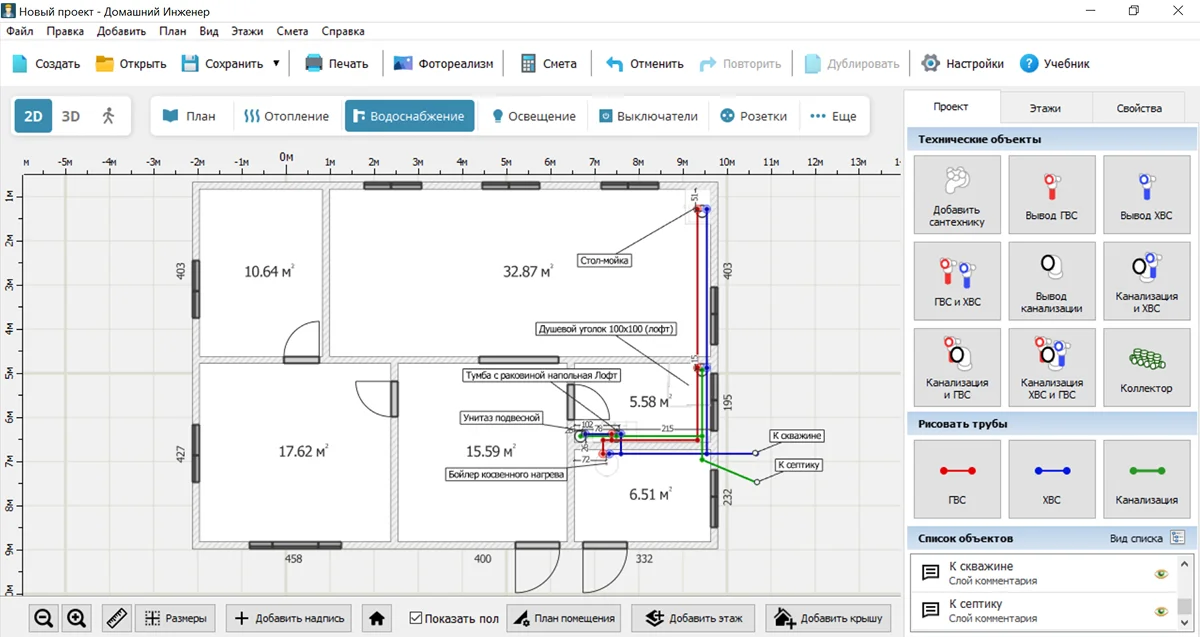Select the ГВС hot water outlet tool
The height and width of the screenshot is (637, 1200).
pos(1051,195)
